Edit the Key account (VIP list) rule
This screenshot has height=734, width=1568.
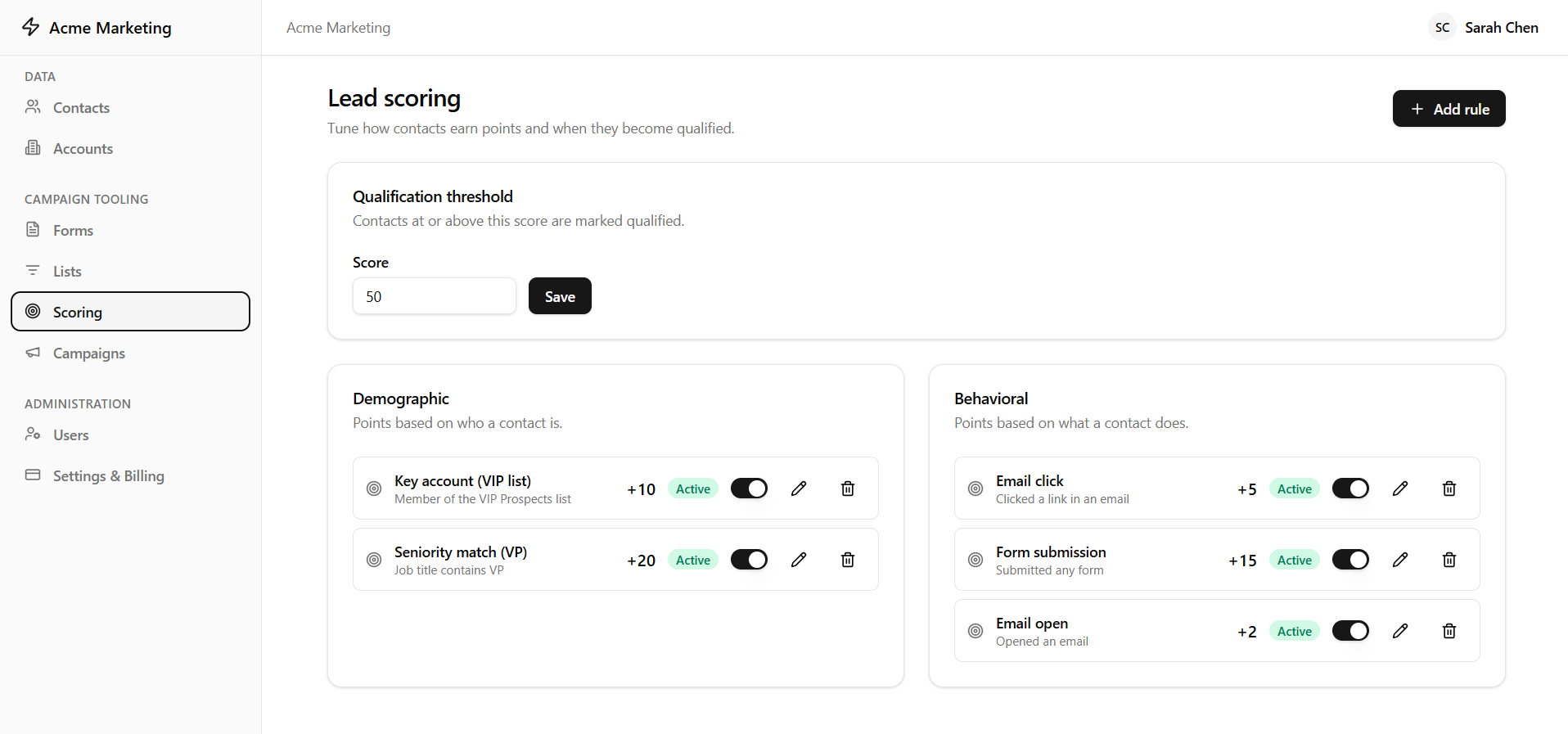click(799, 489)
